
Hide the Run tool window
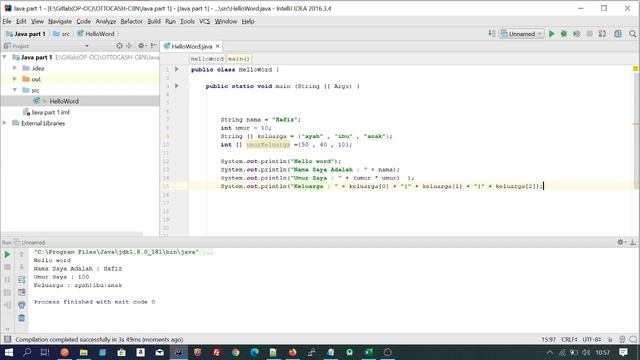633,242
